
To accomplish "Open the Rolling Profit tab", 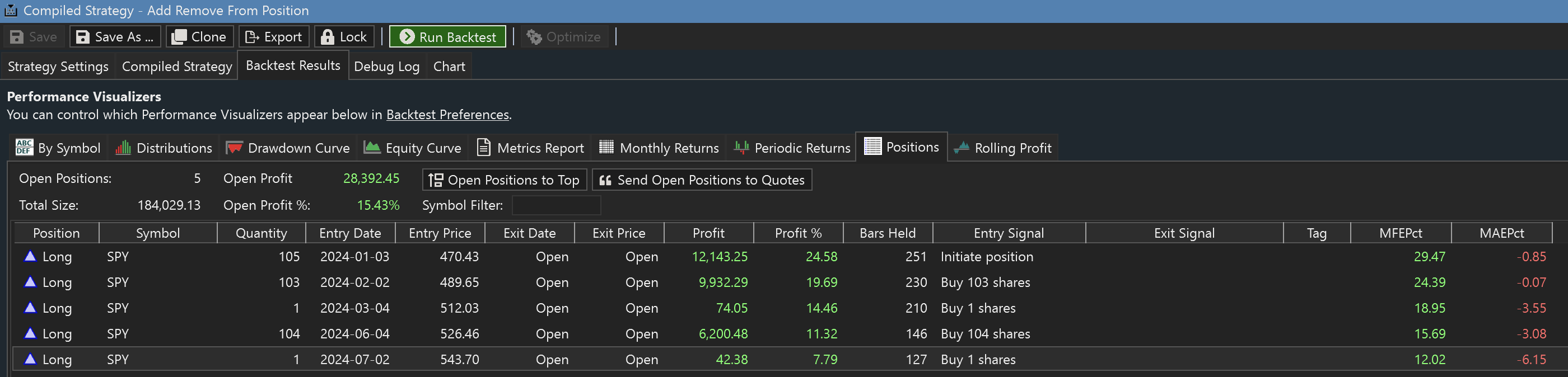I will 1002,148.
